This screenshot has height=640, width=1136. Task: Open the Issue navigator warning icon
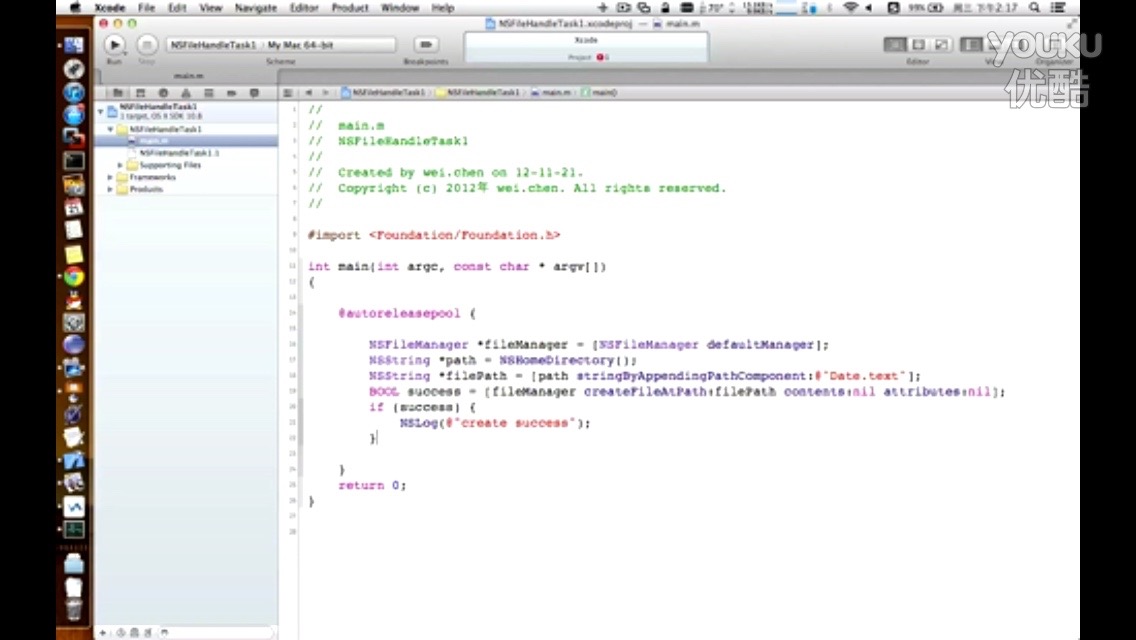(x=186, y=93)
